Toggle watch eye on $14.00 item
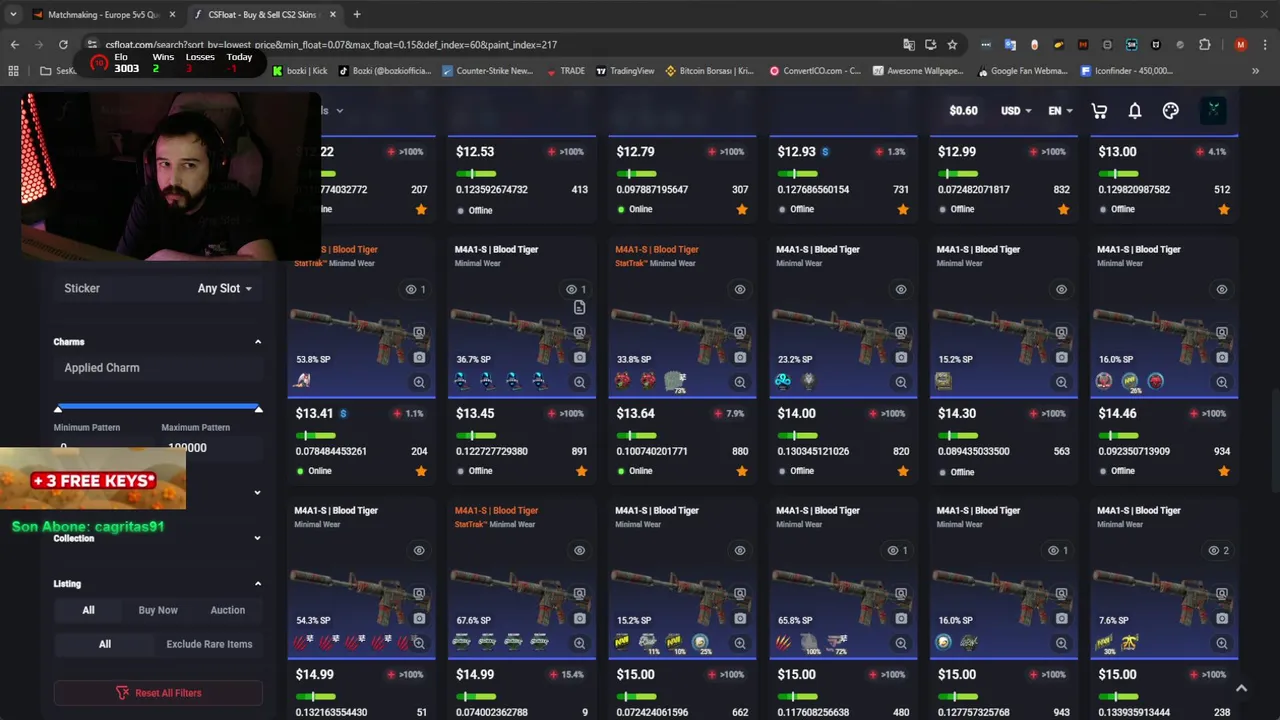 click(x=901, y=289)
